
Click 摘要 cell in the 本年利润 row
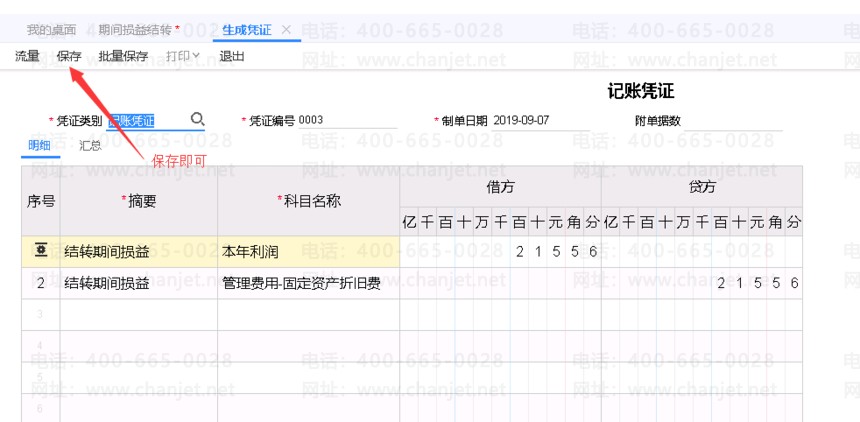coord(139,252)
